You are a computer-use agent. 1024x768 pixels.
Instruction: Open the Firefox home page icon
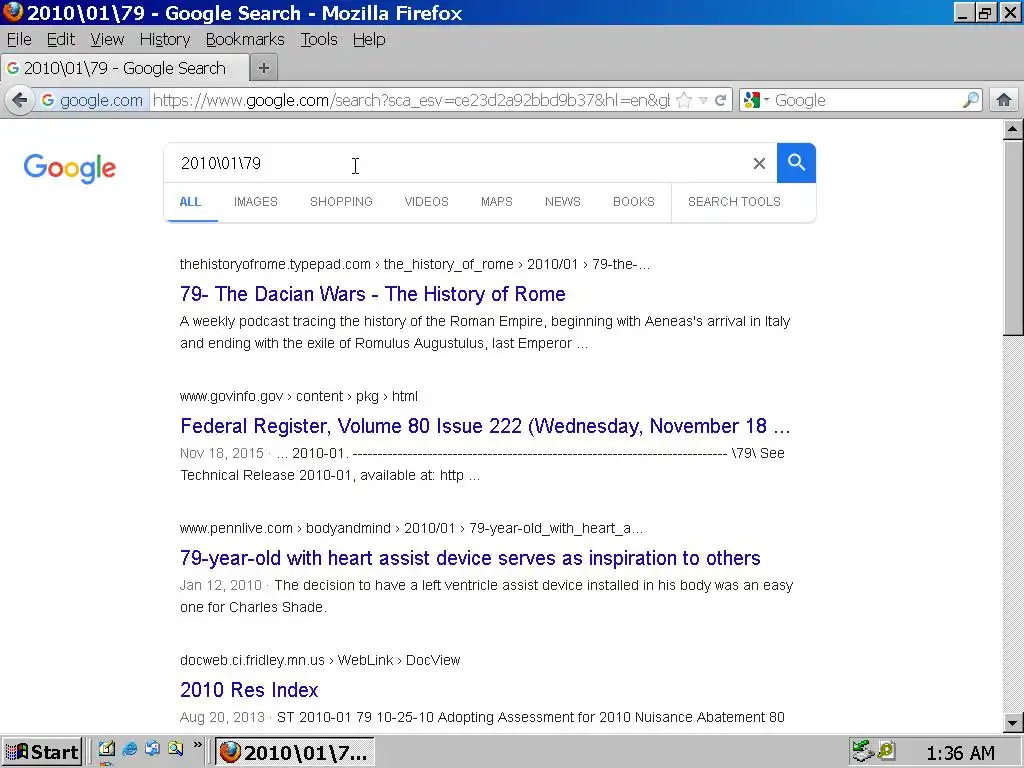tap(1004, 100)
